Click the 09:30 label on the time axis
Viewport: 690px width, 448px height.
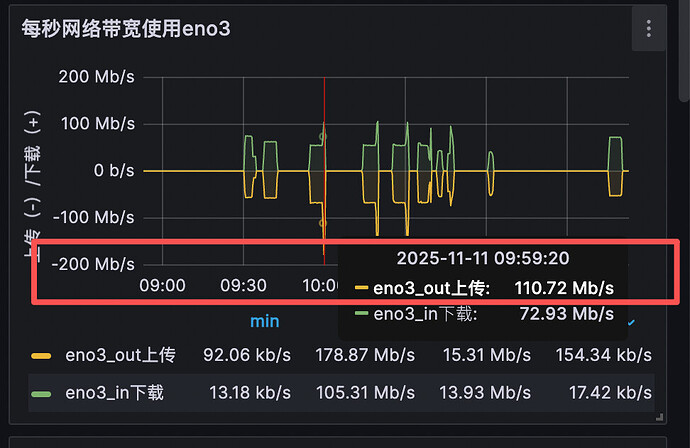click(243, 285)
